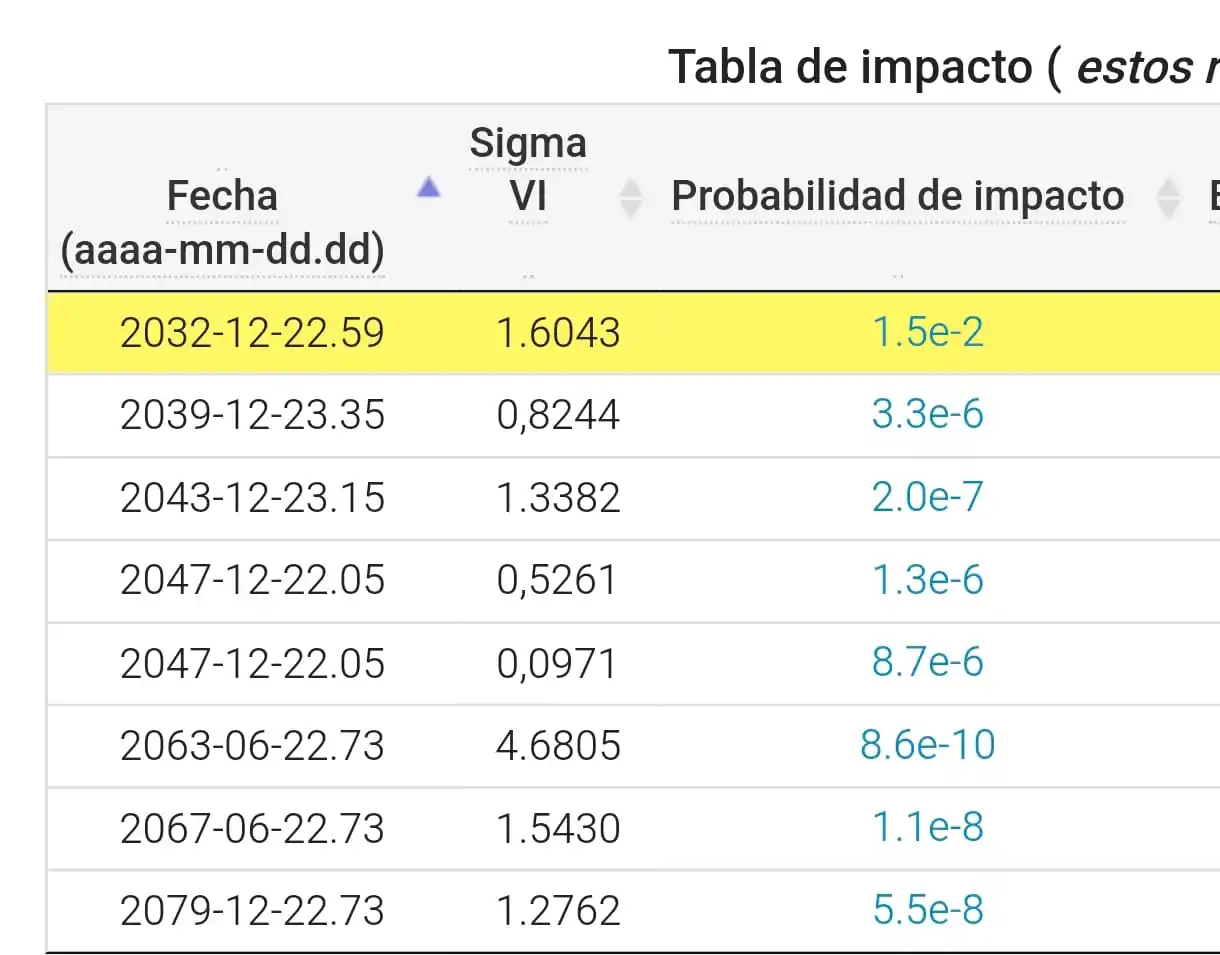The image size is (1220, 955).
Task: Open the 3.3e-6 impact probability link
Action: pos(928,414)
